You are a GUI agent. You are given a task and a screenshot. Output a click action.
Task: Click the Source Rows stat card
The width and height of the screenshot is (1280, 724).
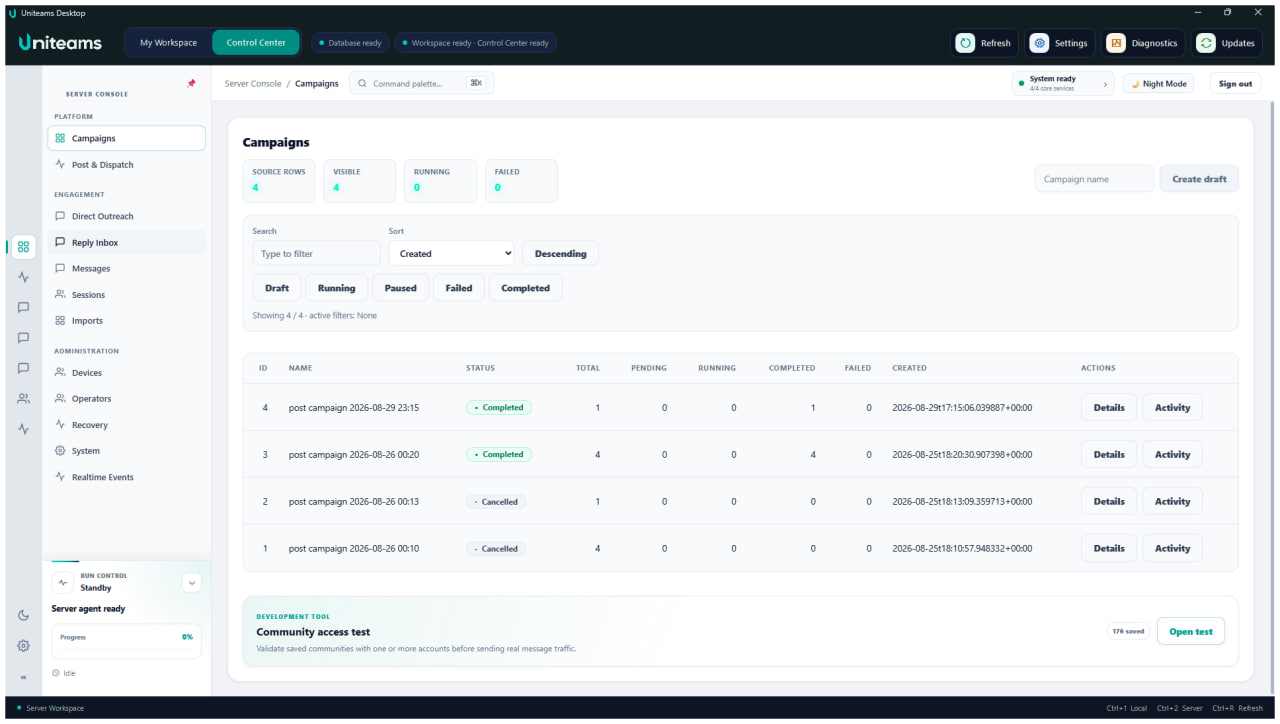(279, 180)
